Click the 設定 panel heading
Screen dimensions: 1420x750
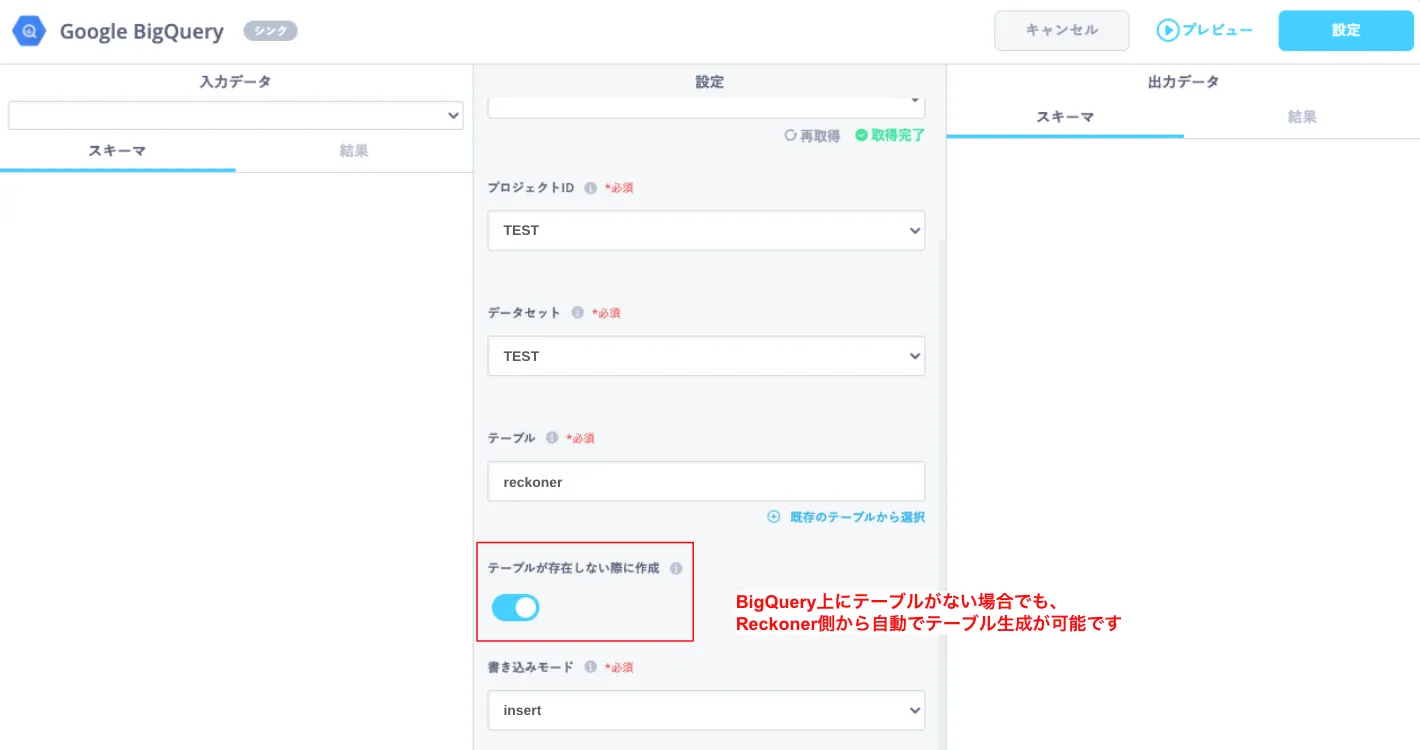click(710, 82)
